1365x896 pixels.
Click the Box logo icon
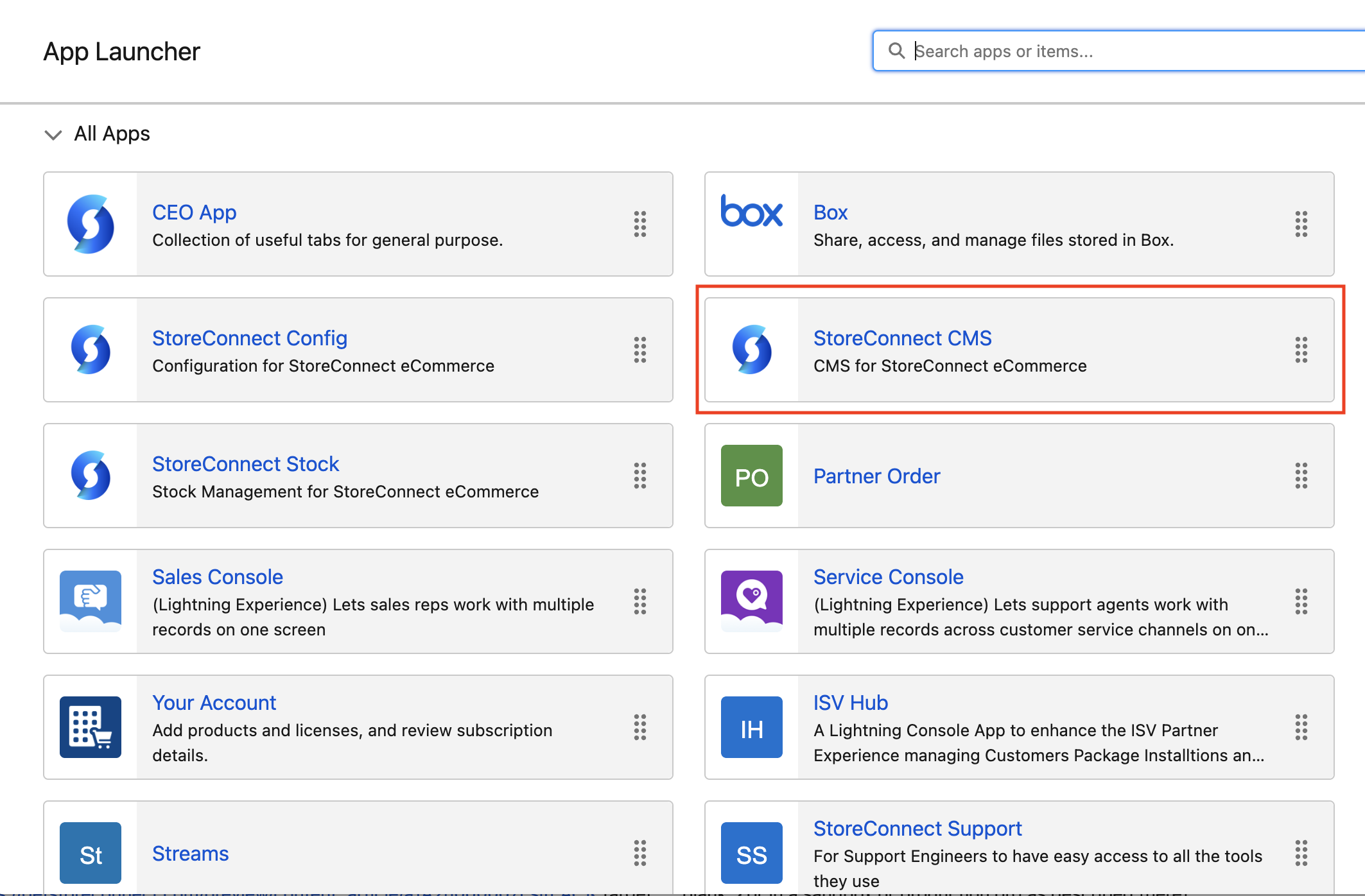751,211
